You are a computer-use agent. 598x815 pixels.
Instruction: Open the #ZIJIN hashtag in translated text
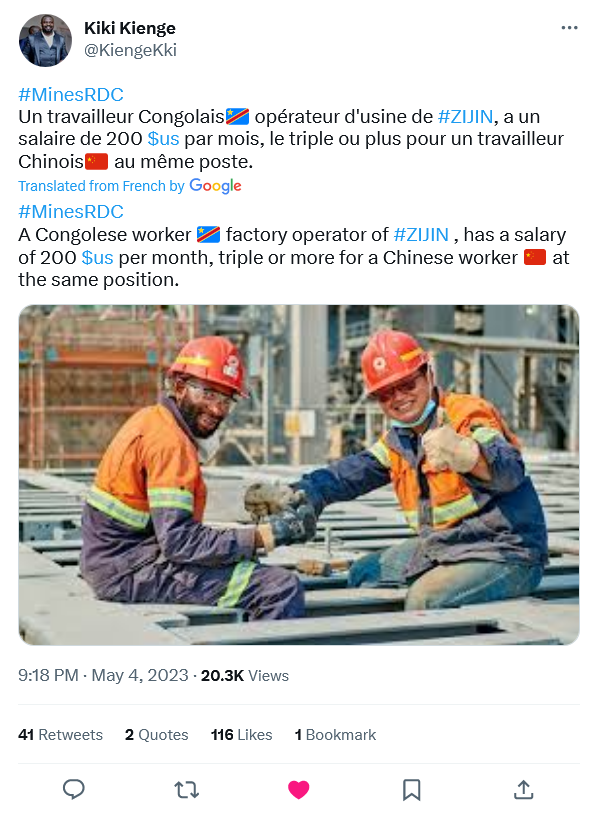click(421, 234)
